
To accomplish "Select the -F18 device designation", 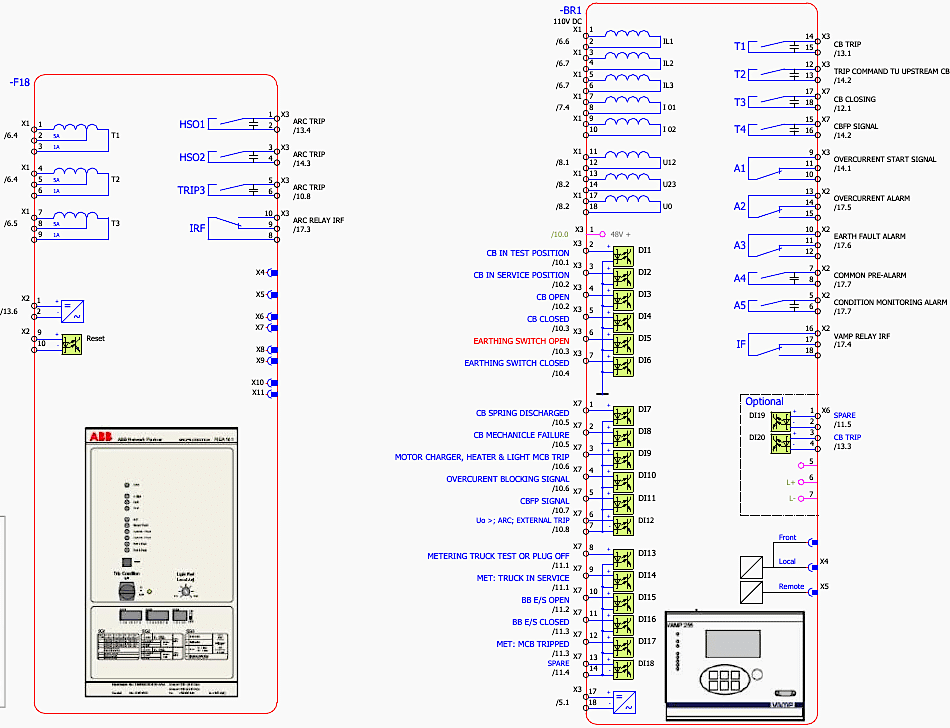I will pyautogui.click(x=19, y=82).
